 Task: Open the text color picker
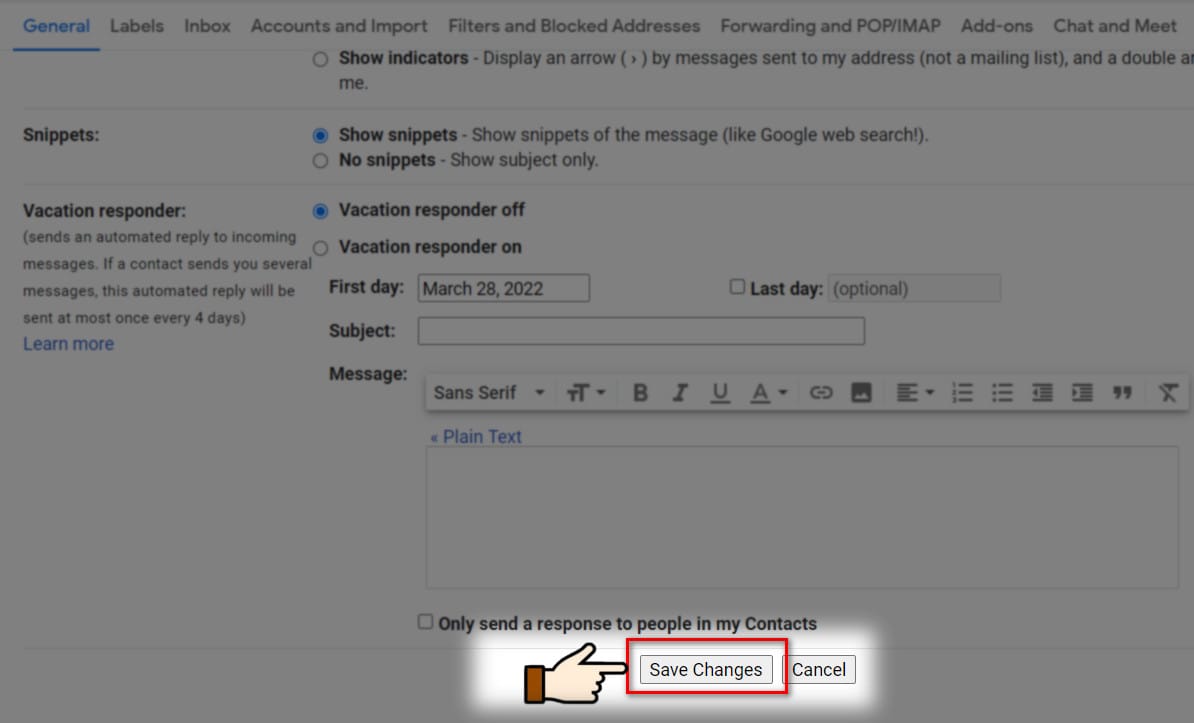tap(768, 392)
